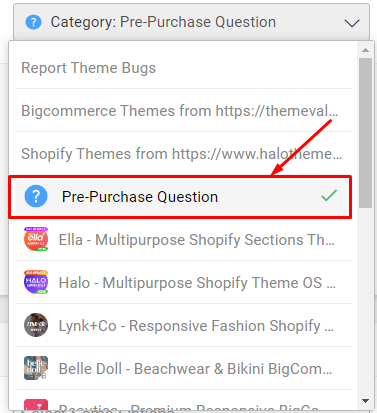
Task: Click the scrollbar down arrow in list
Action: pos(366,401)
